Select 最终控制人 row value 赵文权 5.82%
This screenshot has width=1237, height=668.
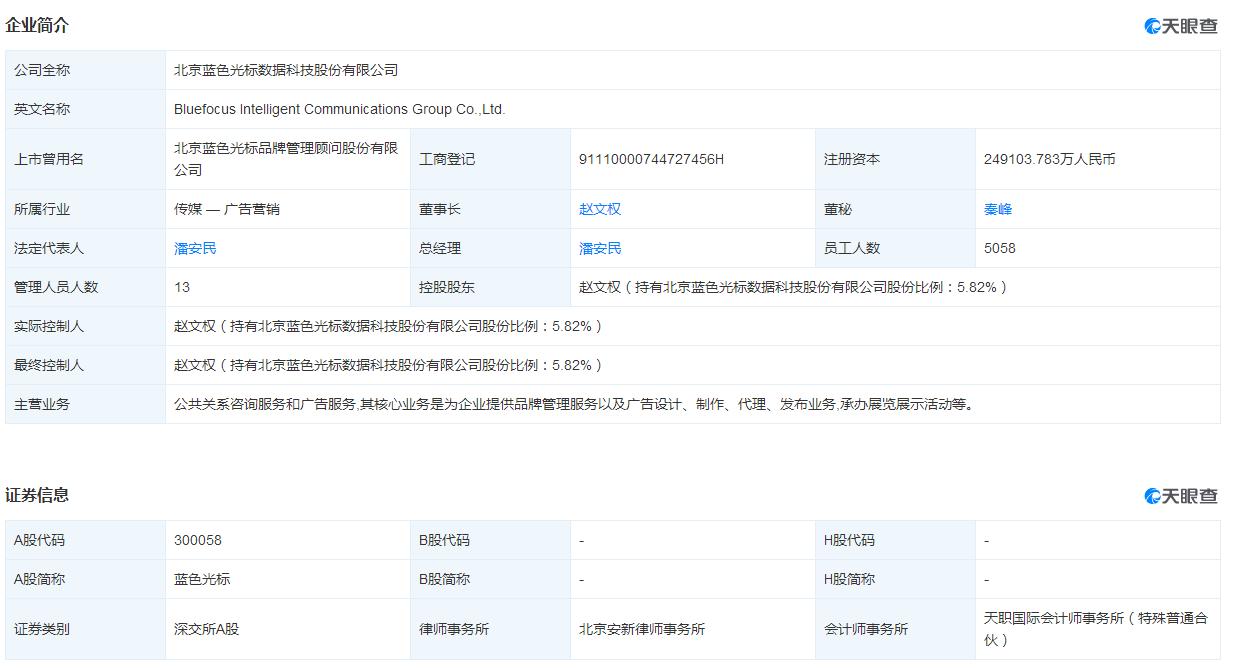(x=388, y=365)
